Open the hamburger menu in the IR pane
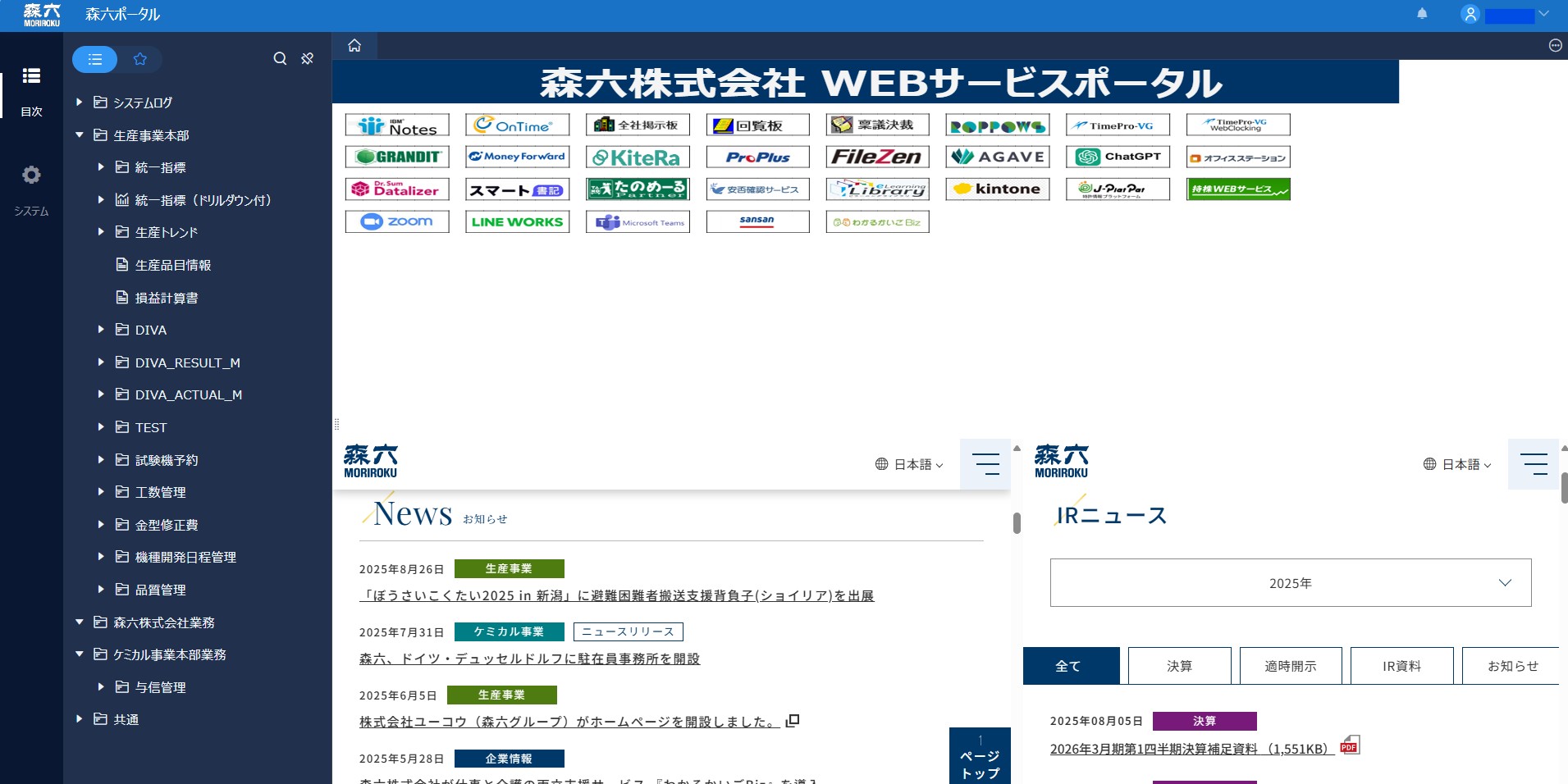This screenshot has width=1568, height=784. tap(1534, 463)
